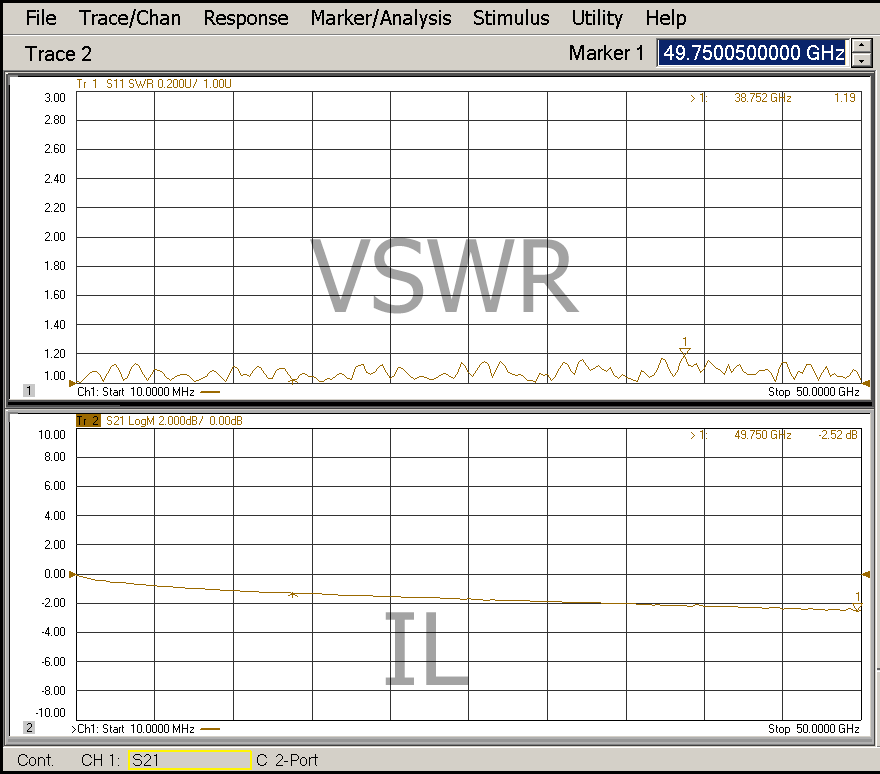Screen dimensions: 880x774
Task: Open the File menu
Action: [x=40, y=18]
